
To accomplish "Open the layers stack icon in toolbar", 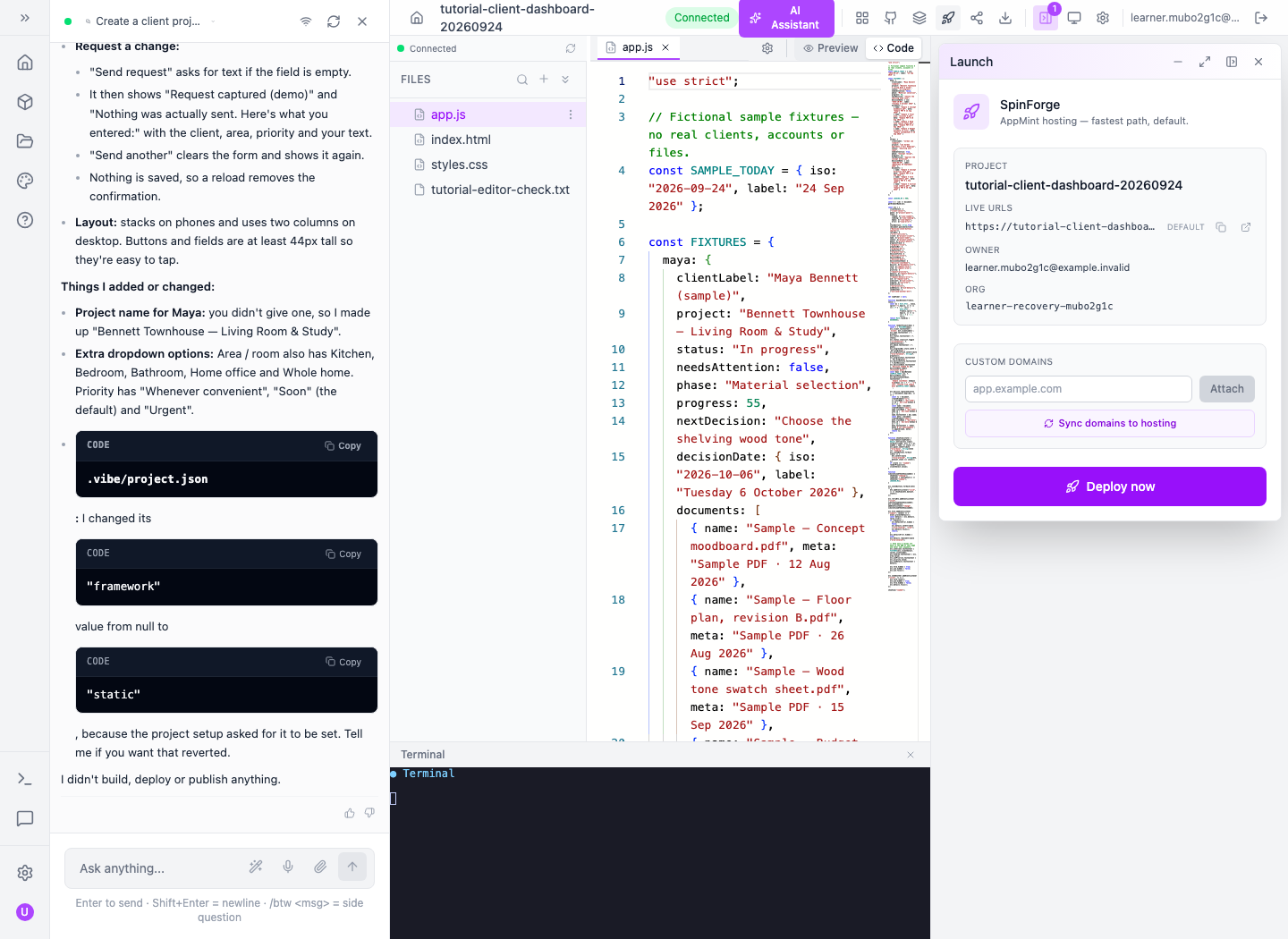I will (919, 18).
